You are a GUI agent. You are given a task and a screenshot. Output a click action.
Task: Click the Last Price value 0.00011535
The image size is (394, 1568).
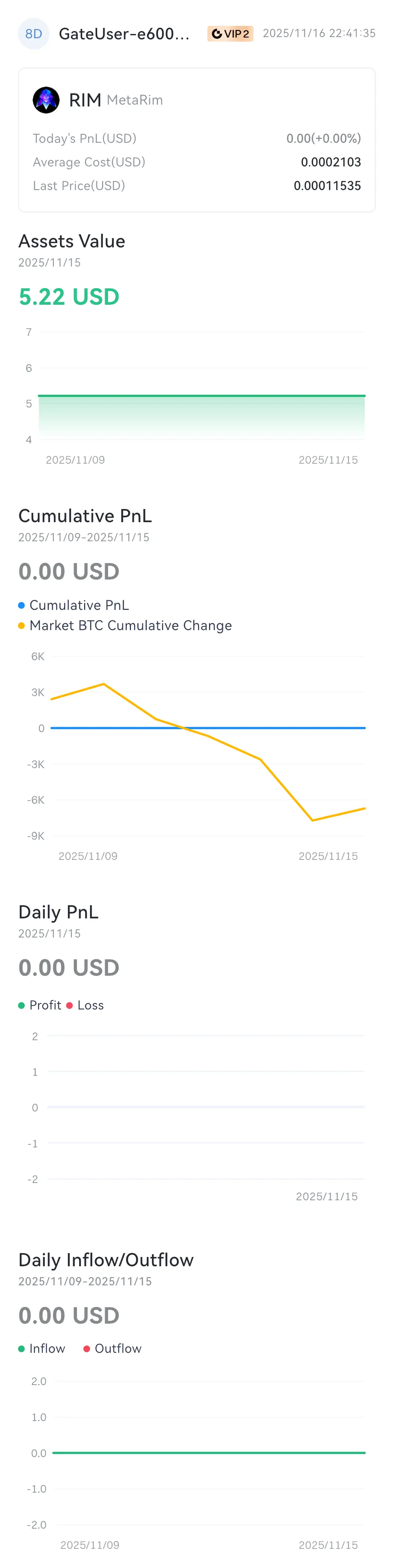(x=327, y=186)
